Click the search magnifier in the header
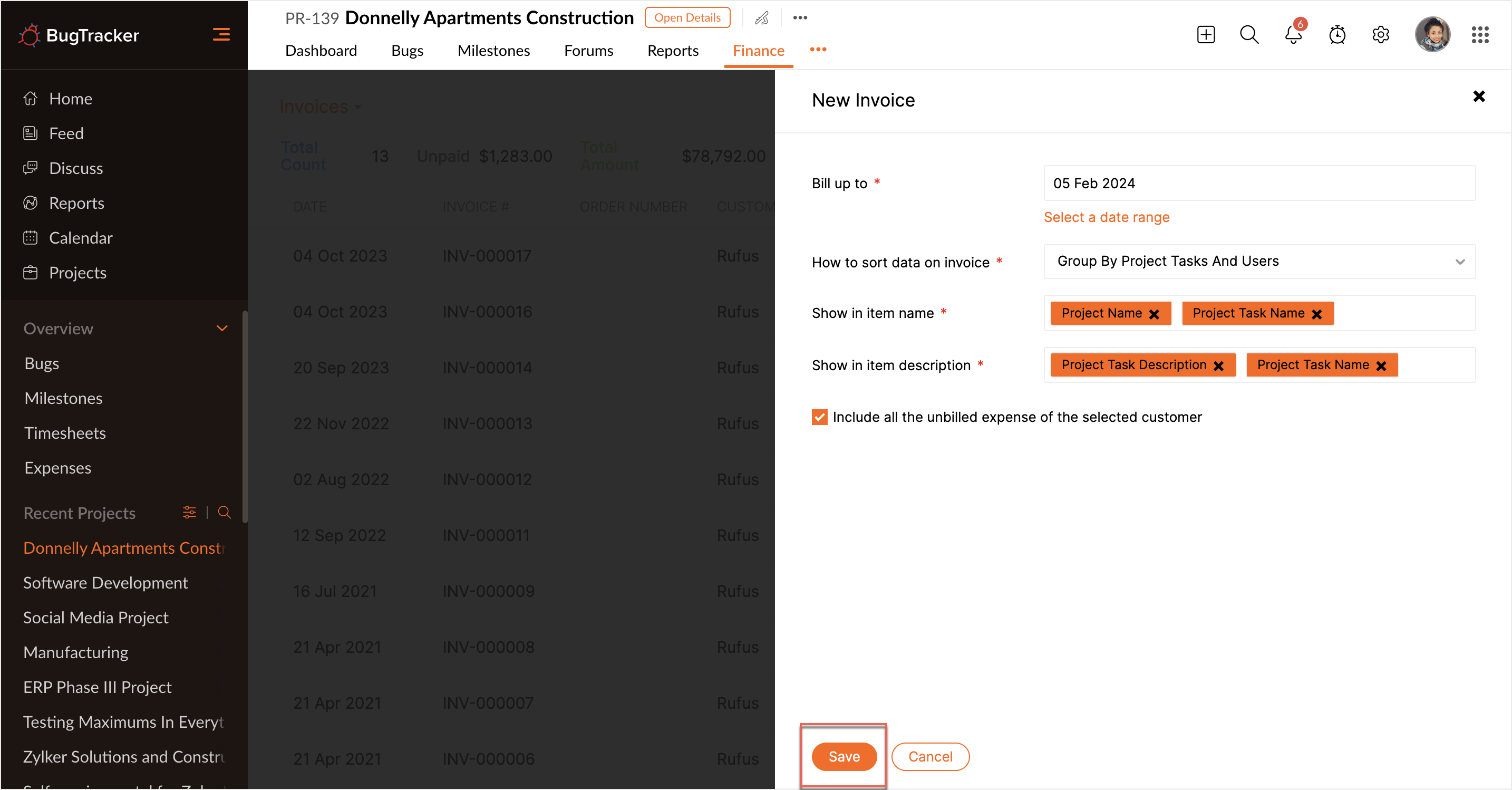The width and height of the screenshot is (1512, 790). [x=1249, y=35]
